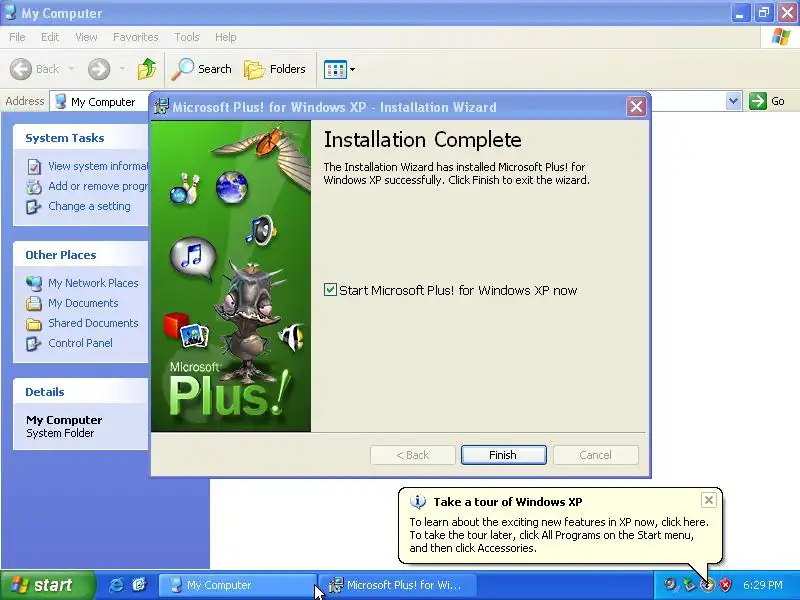Click the View system information icon
Image resolution: width=800 pixels, height=600 pixels.
[x=34, y=166]
